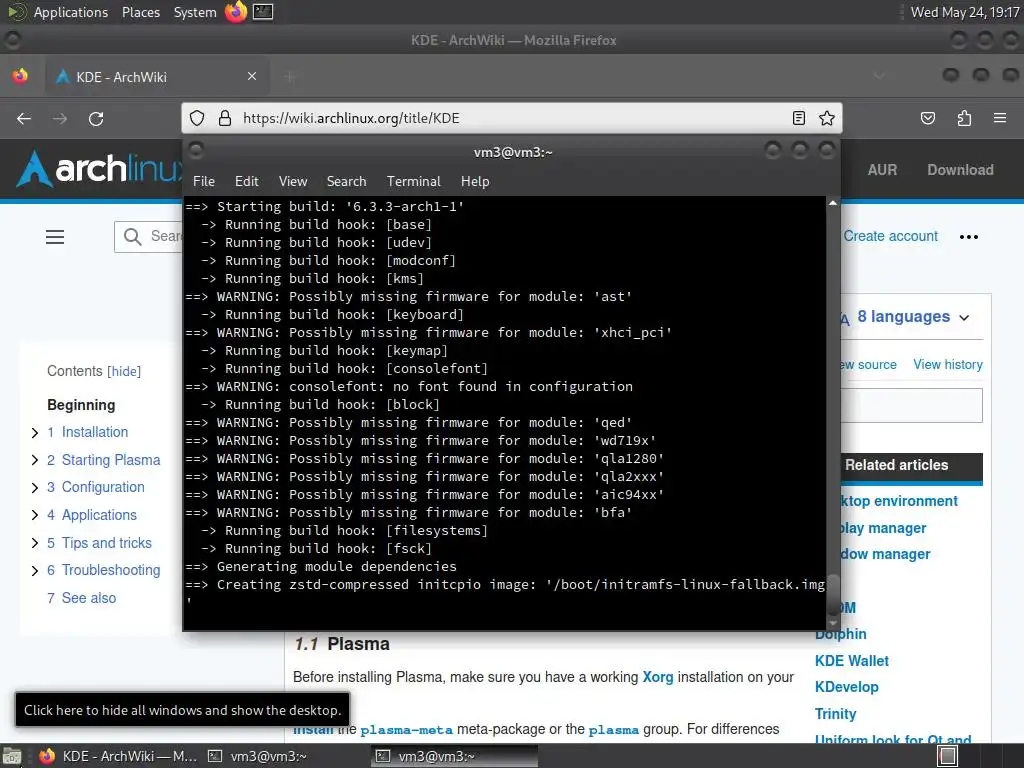This screenshot has height=768, width=1024.
Task: Open the Applications menu in top panel
Action: 71,12
